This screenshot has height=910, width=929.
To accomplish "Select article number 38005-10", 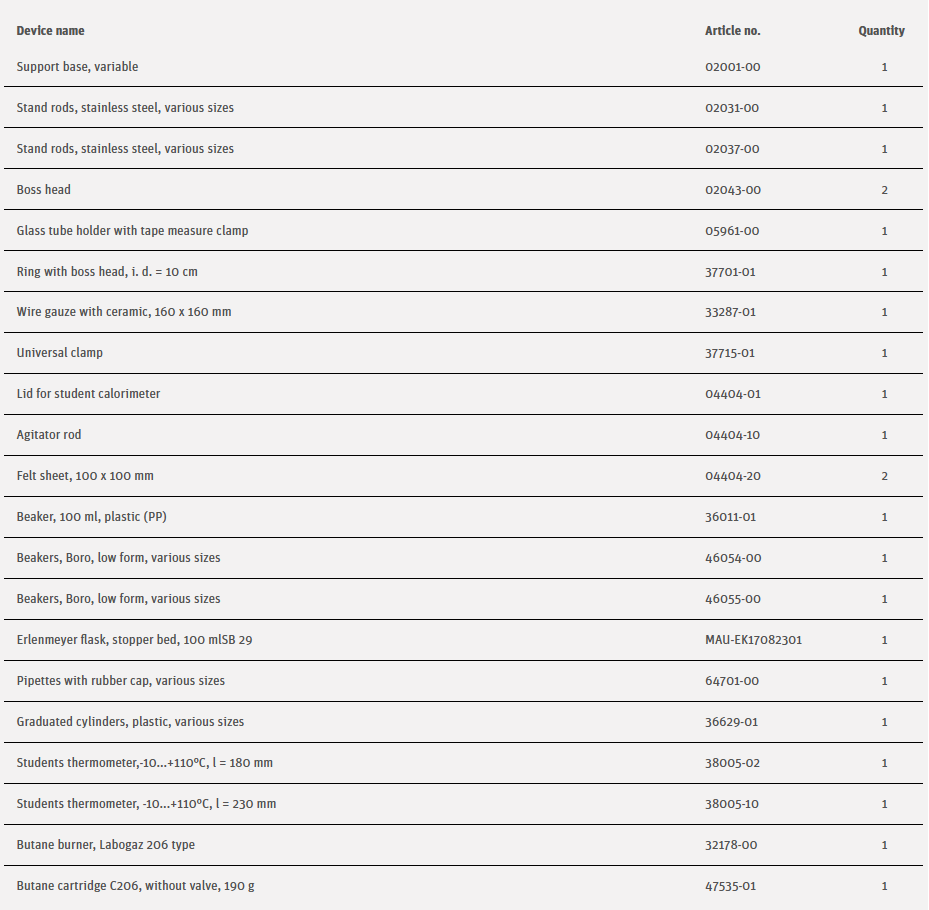I will 732,804.
